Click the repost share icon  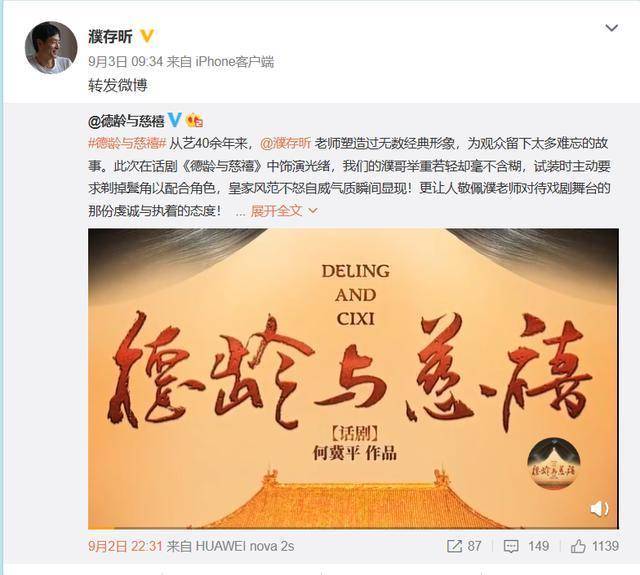tap(454, 546)
